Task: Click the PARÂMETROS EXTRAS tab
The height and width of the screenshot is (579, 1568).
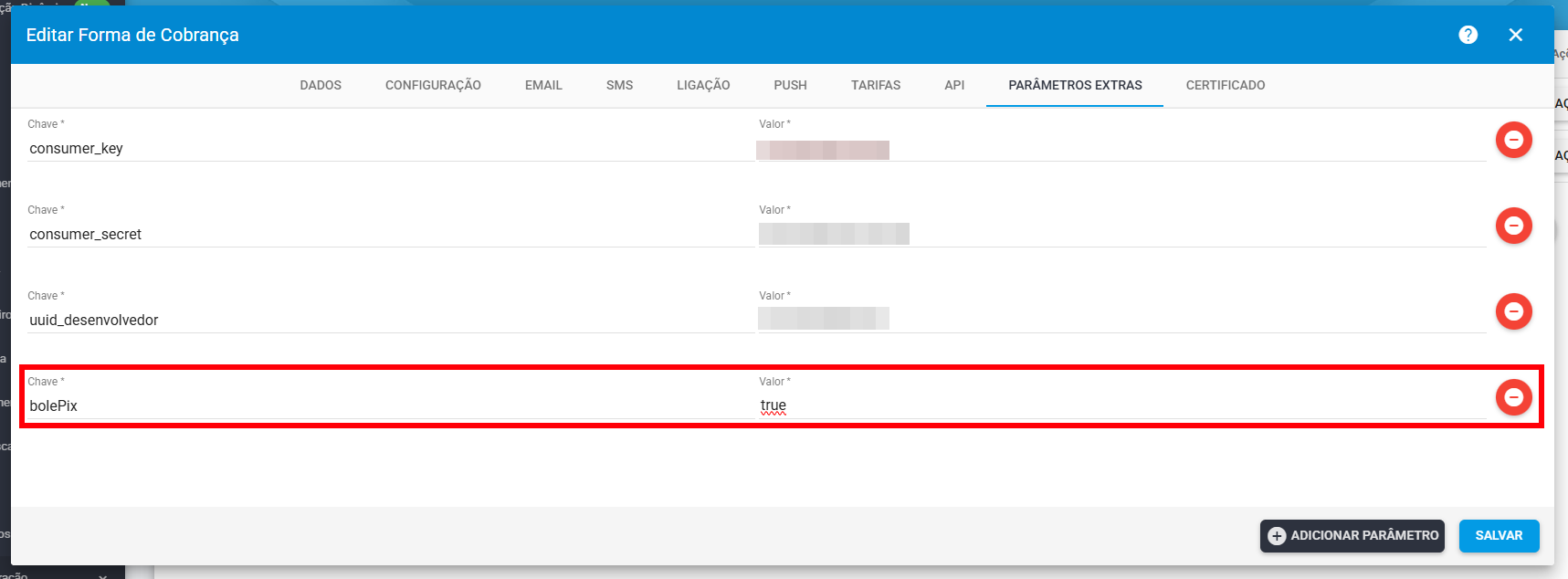Action: [1075, 85]
